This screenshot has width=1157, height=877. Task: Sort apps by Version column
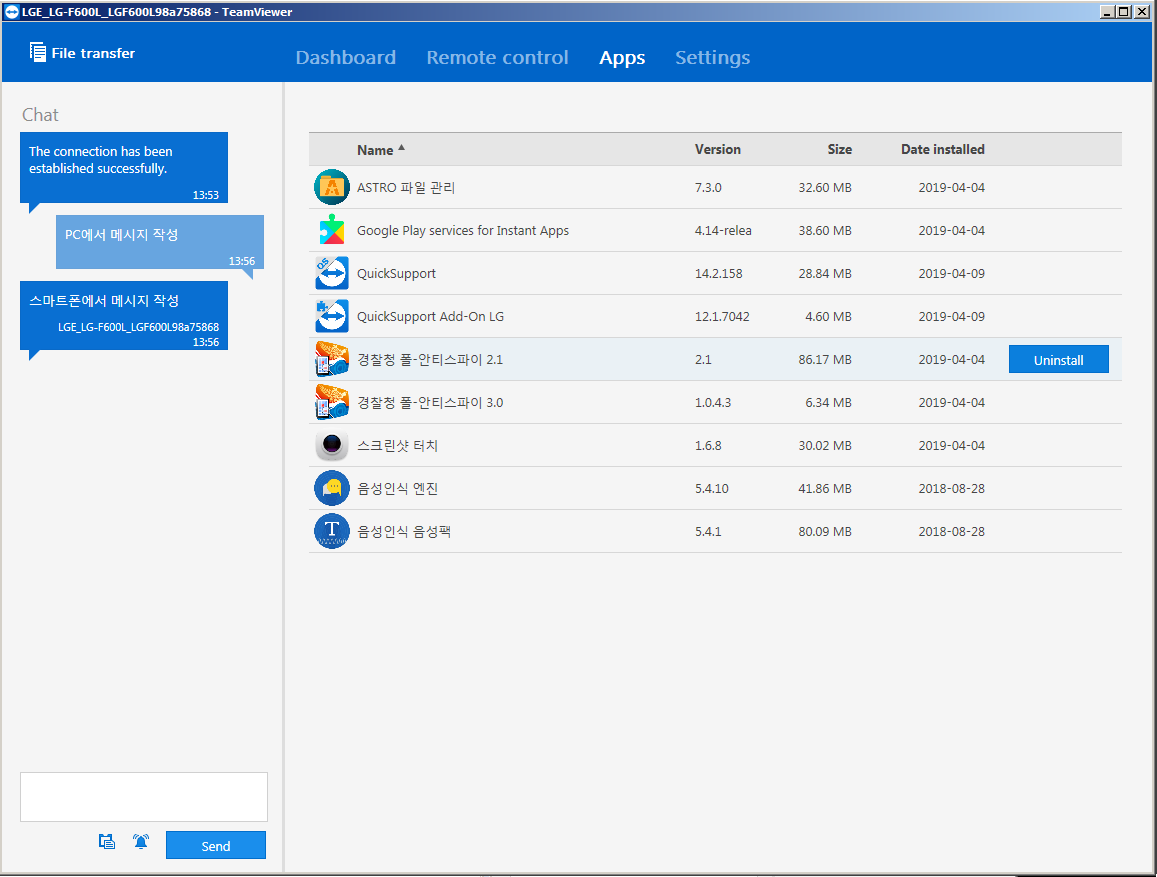coord(717,149)
